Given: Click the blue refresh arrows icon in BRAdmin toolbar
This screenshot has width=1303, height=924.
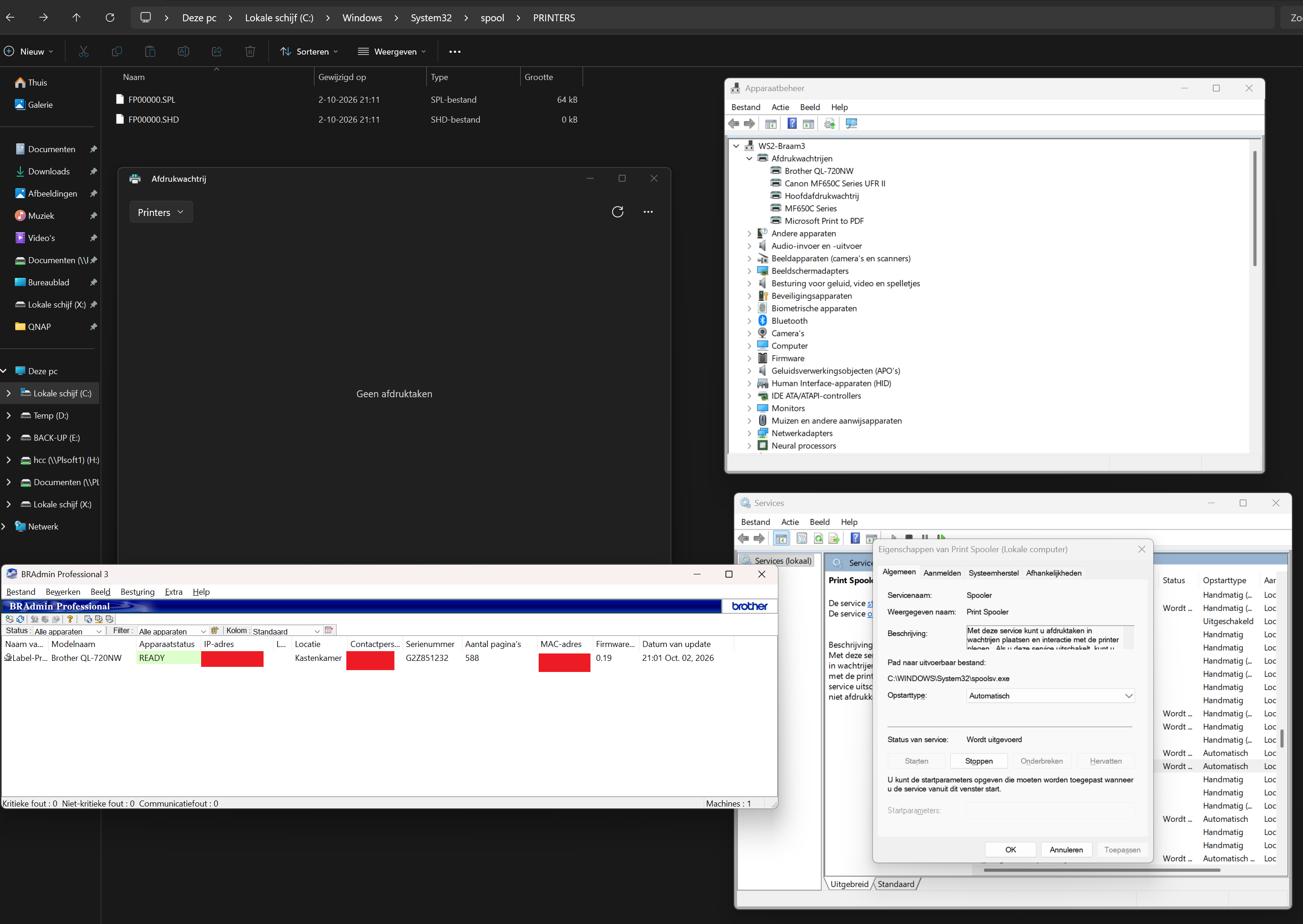Looking at the screenshot, I should coord(20,619).
